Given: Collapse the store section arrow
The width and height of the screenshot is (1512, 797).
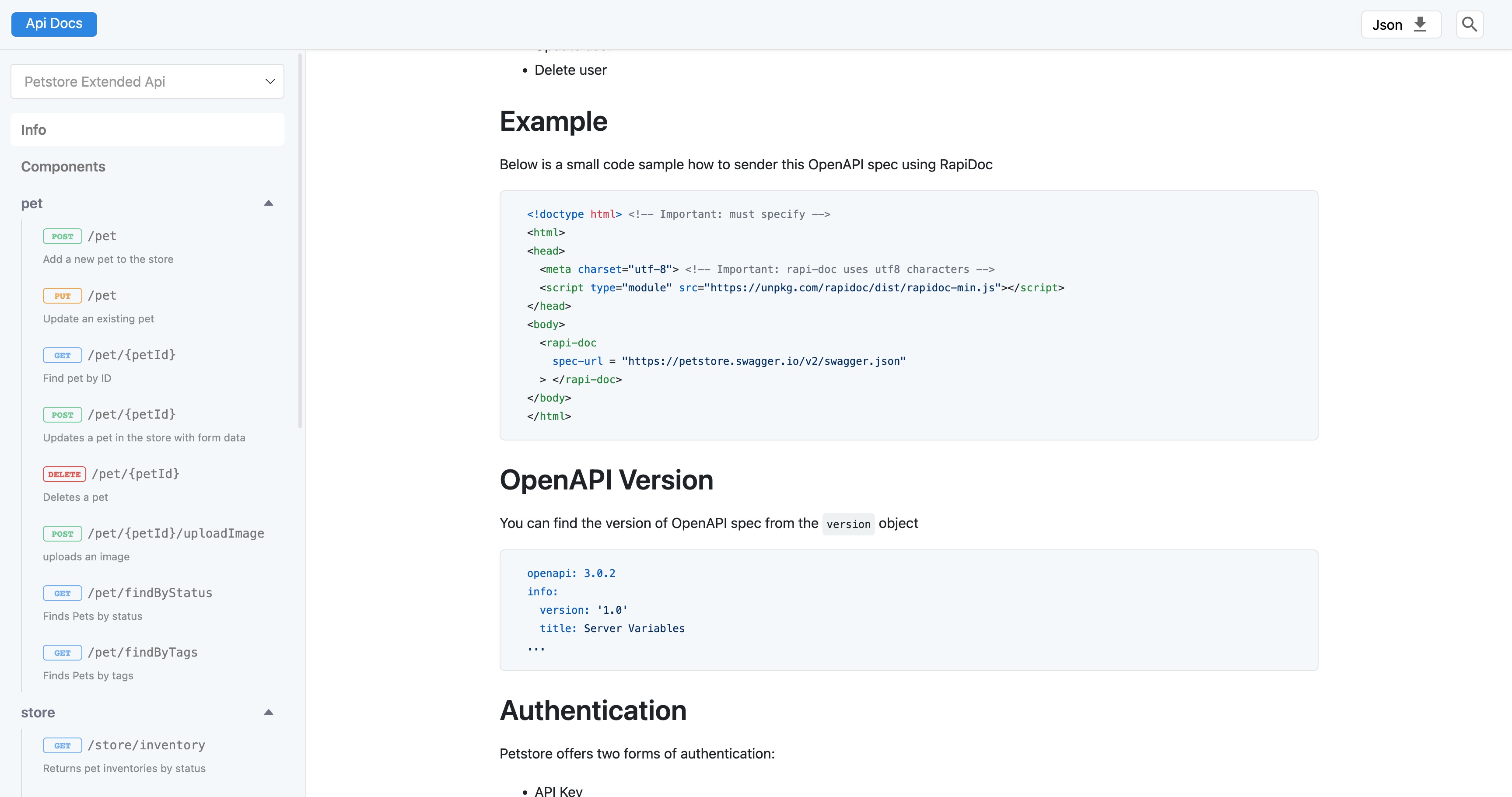Looking at the screenshot, I should (x=268, y=713).
